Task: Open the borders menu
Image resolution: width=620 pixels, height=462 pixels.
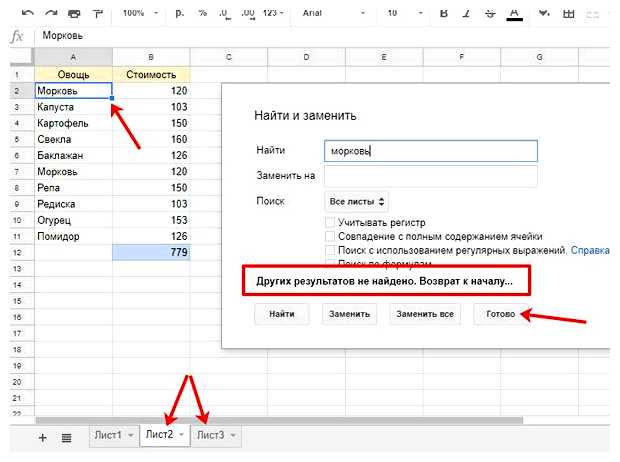Action: click(x=569, y=14)
